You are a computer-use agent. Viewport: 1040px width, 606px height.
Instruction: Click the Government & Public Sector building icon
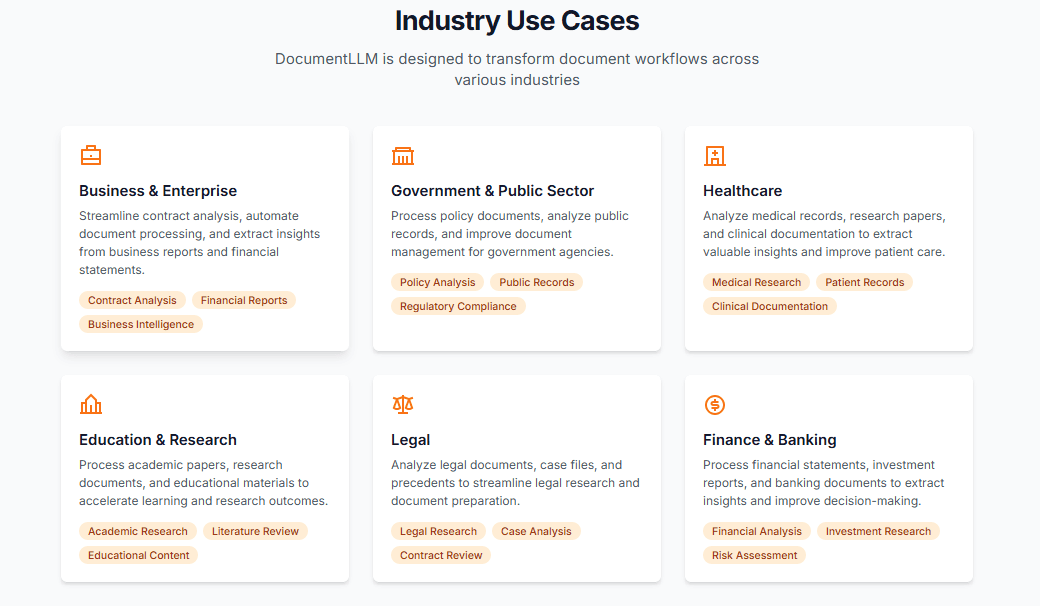403,156
